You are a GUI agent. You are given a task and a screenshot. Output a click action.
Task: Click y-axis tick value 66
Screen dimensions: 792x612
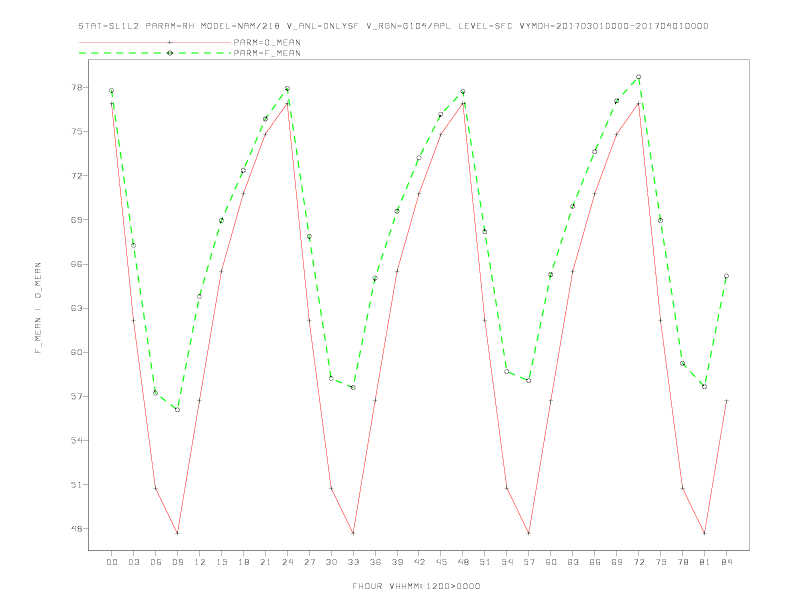77,264
